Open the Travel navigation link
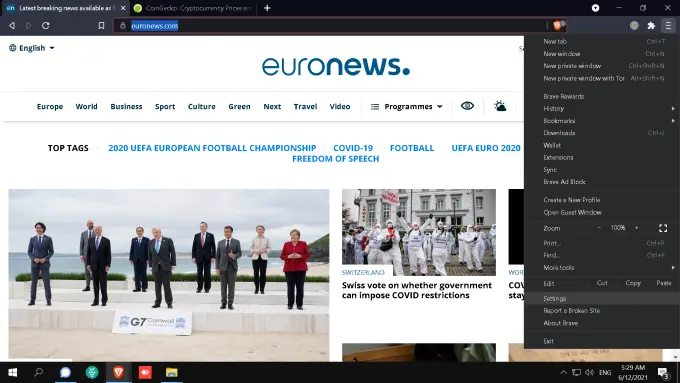The image size is (680, 383). tap(305, 106)
